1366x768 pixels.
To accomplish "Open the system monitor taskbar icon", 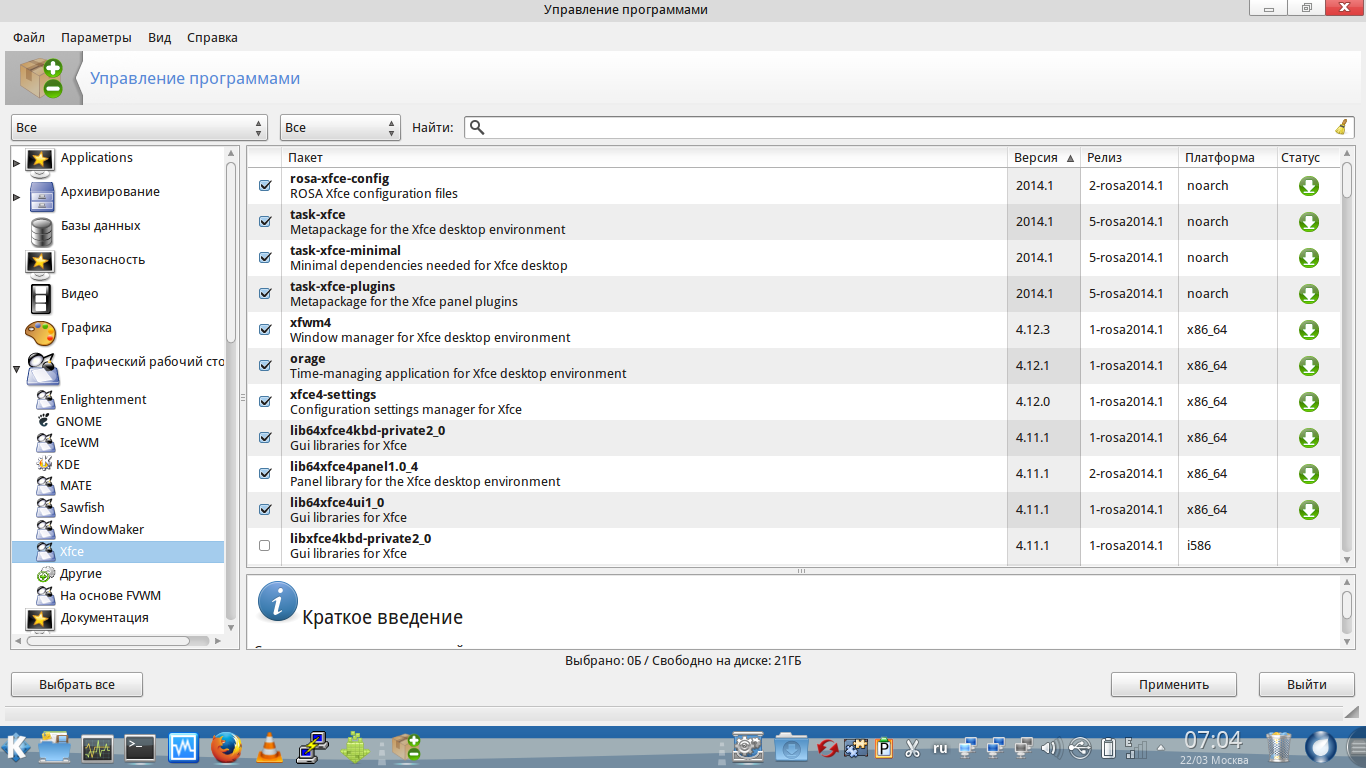I will (97, 747).
